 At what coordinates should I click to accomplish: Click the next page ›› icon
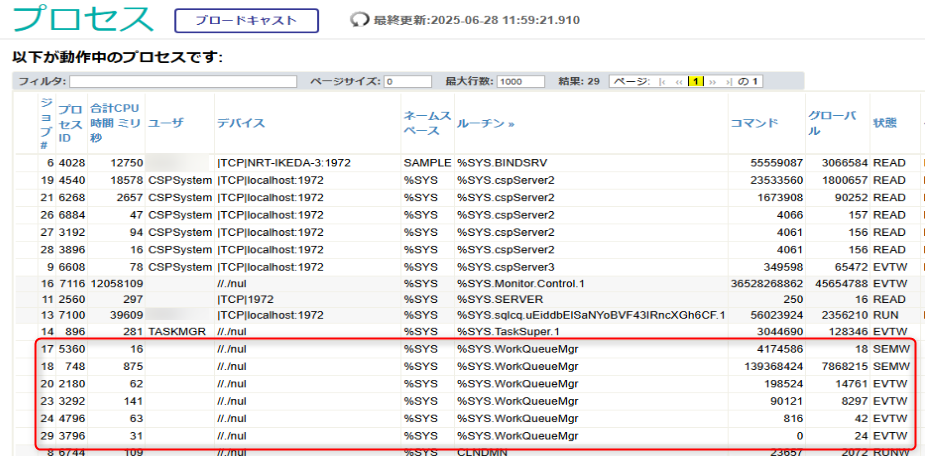click(x=713, y=82)
